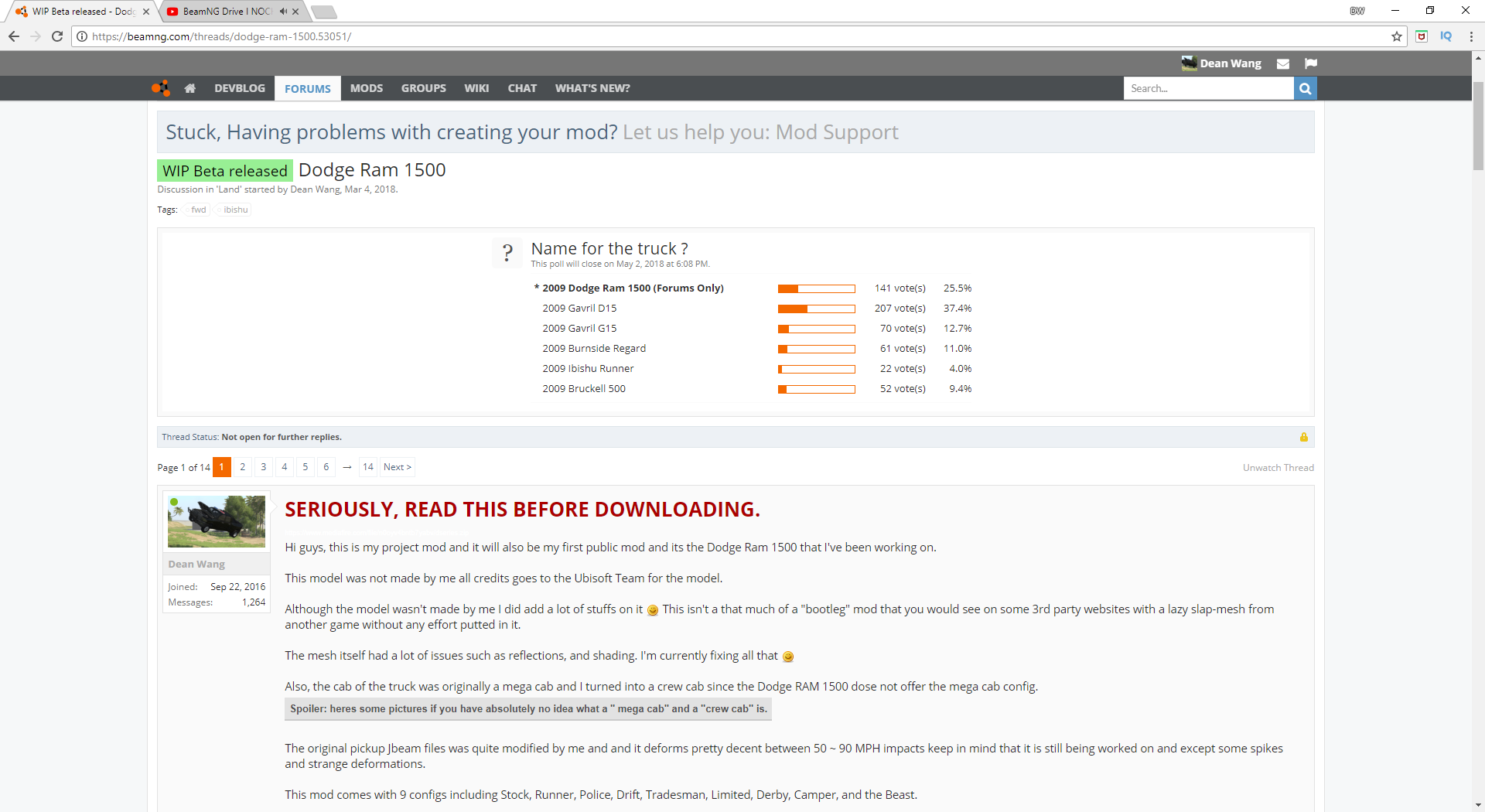Click the pagination arrow between 6 and 14
This screenshot has height=812, width=1485.
[347, 467]
